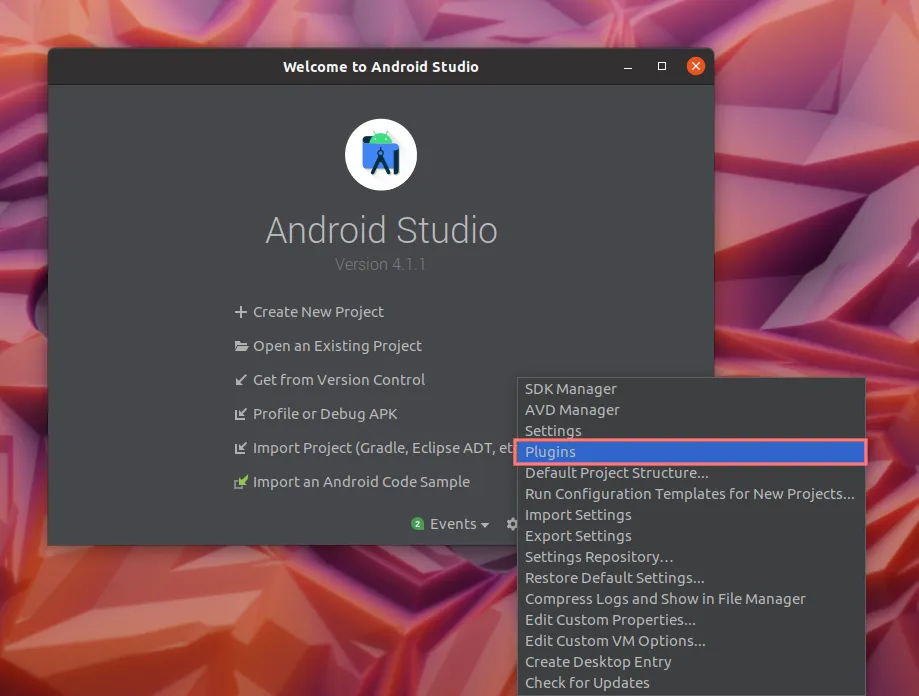Click the folder icon beside Open an Existing Project
This screenshot has width=919, height=696.
point(241,346)
